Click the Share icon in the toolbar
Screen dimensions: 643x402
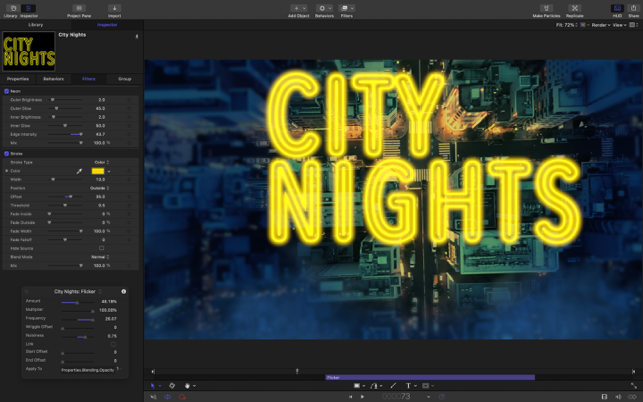tap(633, 9)
